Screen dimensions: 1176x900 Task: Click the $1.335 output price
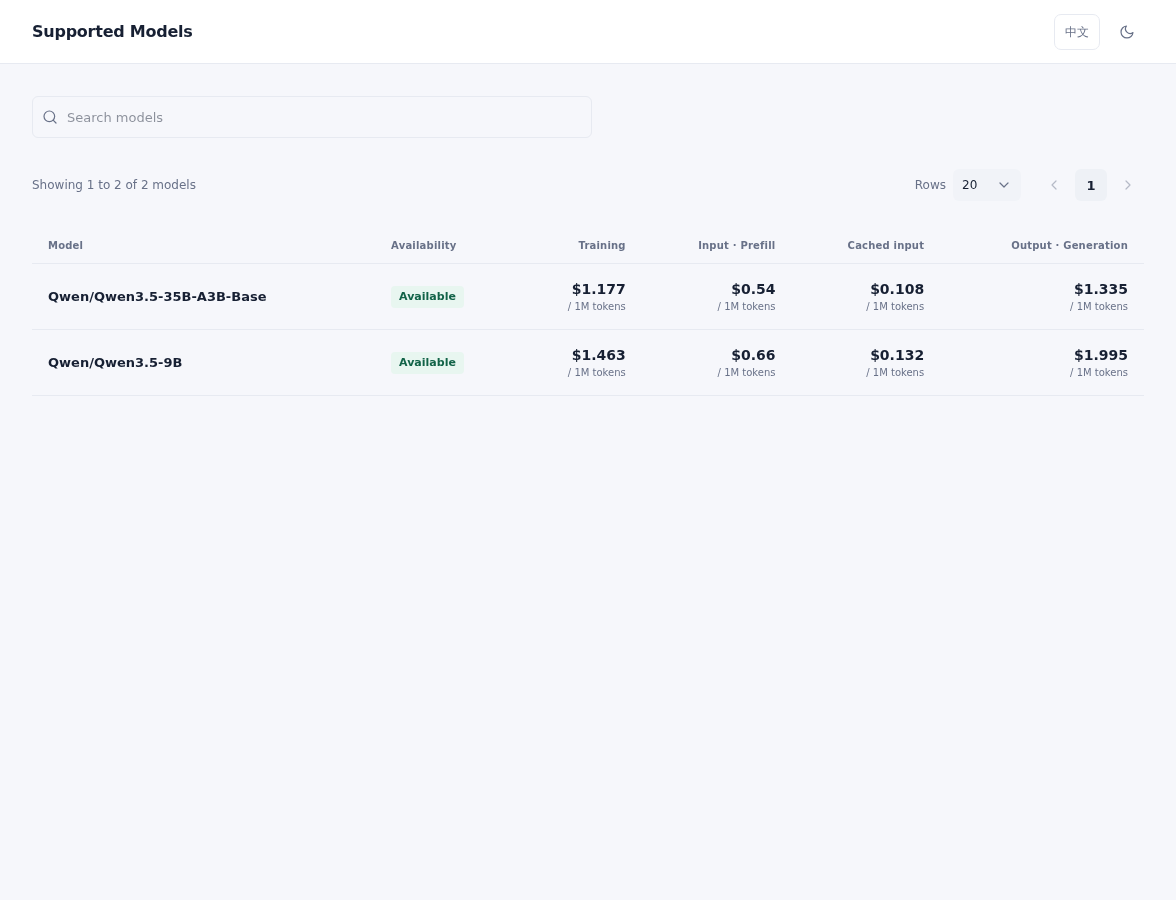[1100, 289]
